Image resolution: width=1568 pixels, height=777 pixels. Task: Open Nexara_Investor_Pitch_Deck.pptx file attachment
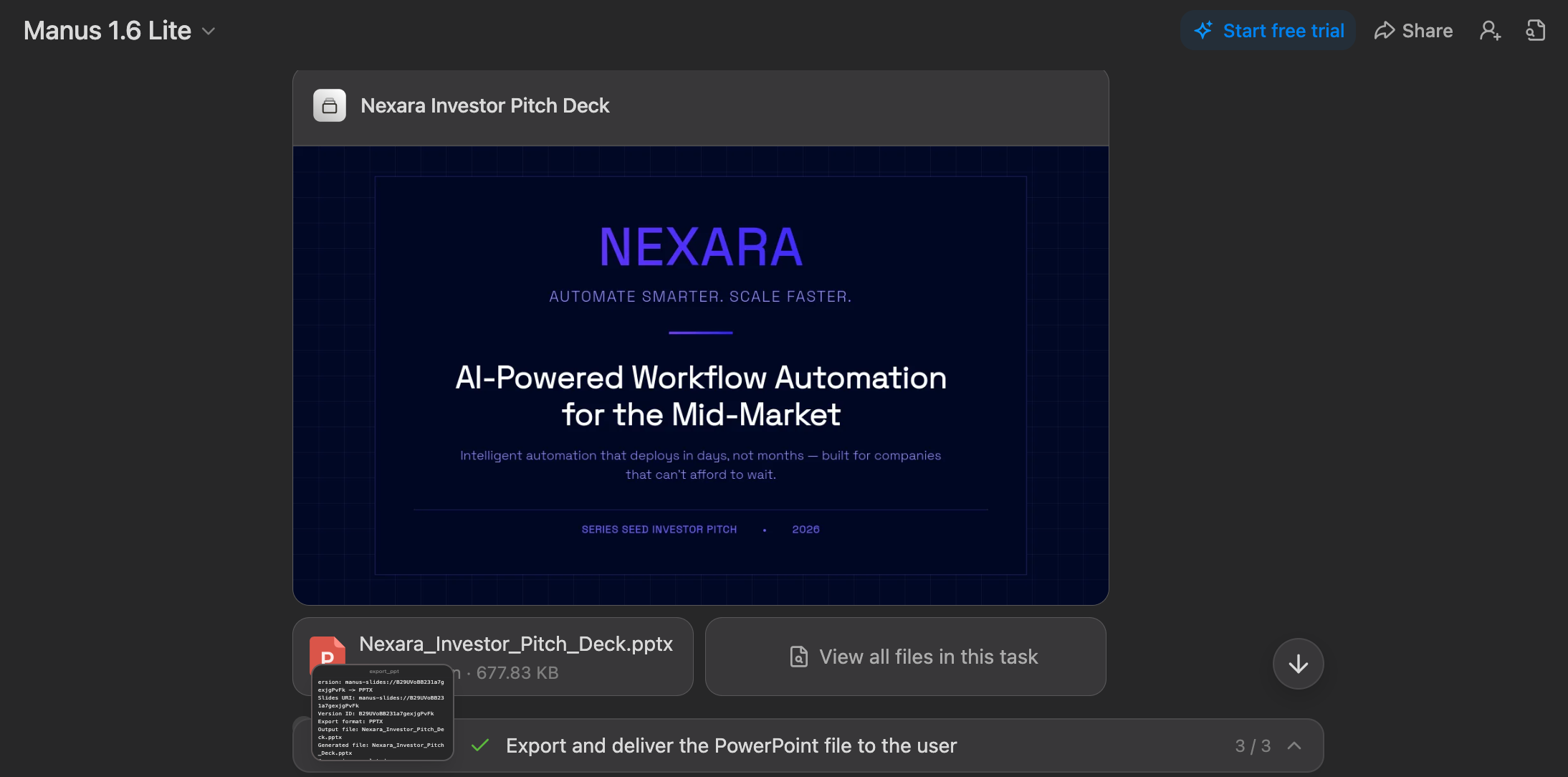click(x=515, y=644)
